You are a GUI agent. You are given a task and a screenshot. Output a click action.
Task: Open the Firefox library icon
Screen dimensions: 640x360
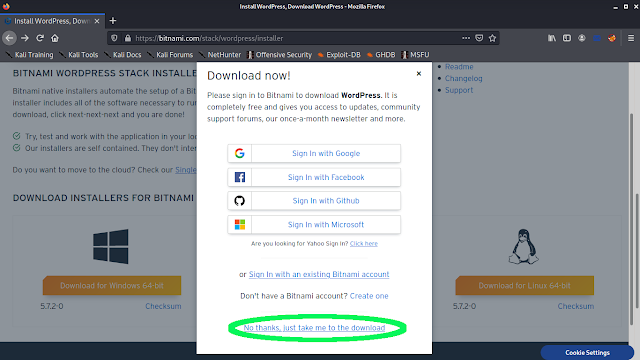[552, 38]
